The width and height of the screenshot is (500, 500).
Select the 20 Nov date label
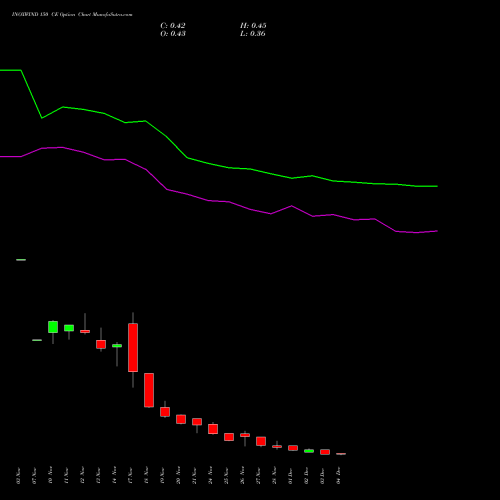pyautogui.click(x=178, y=476)
